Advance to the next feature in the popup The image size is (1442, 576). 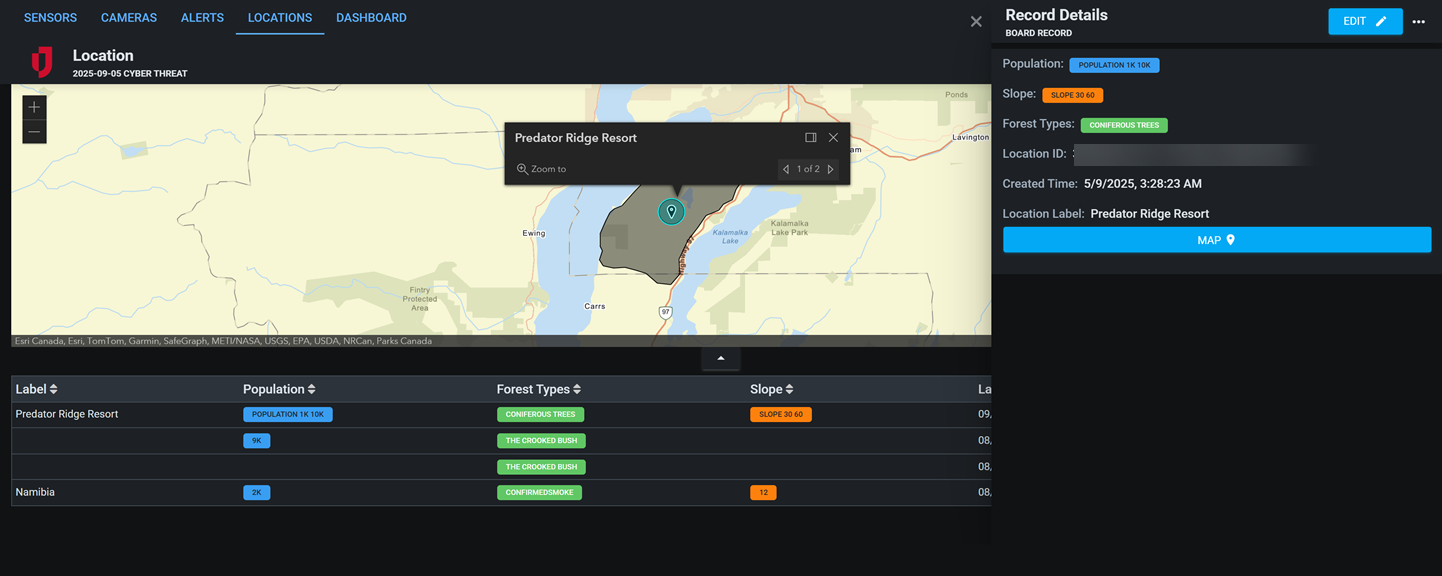[x=831, y=169]
